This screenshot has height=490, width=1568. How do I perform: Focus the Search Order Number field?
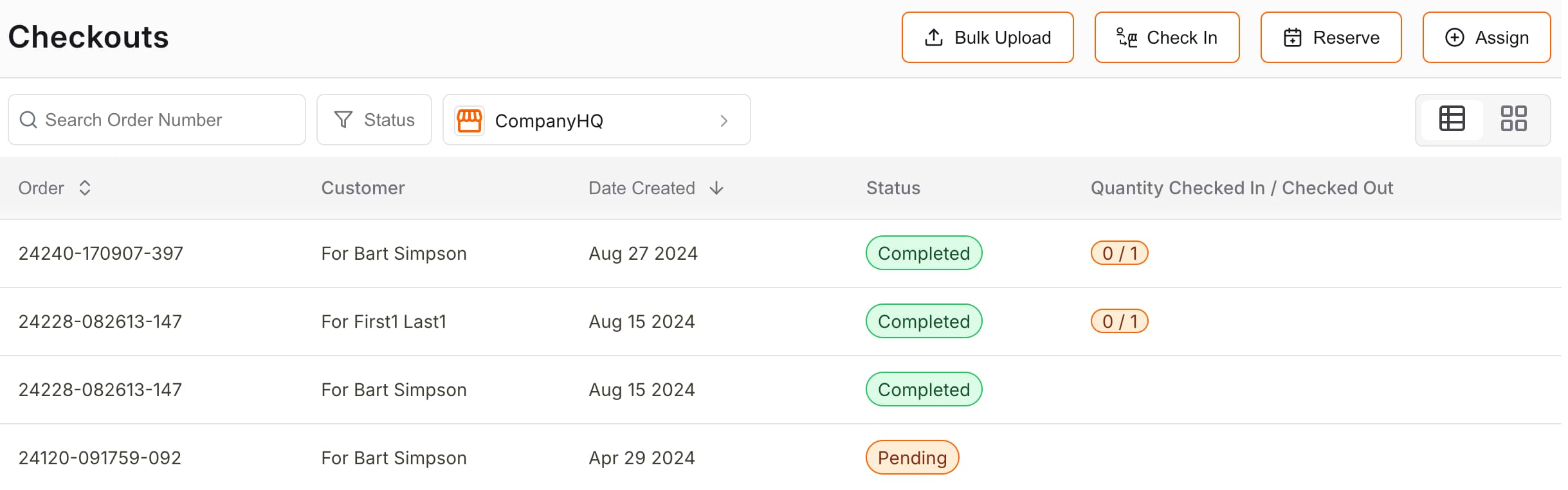167,120
